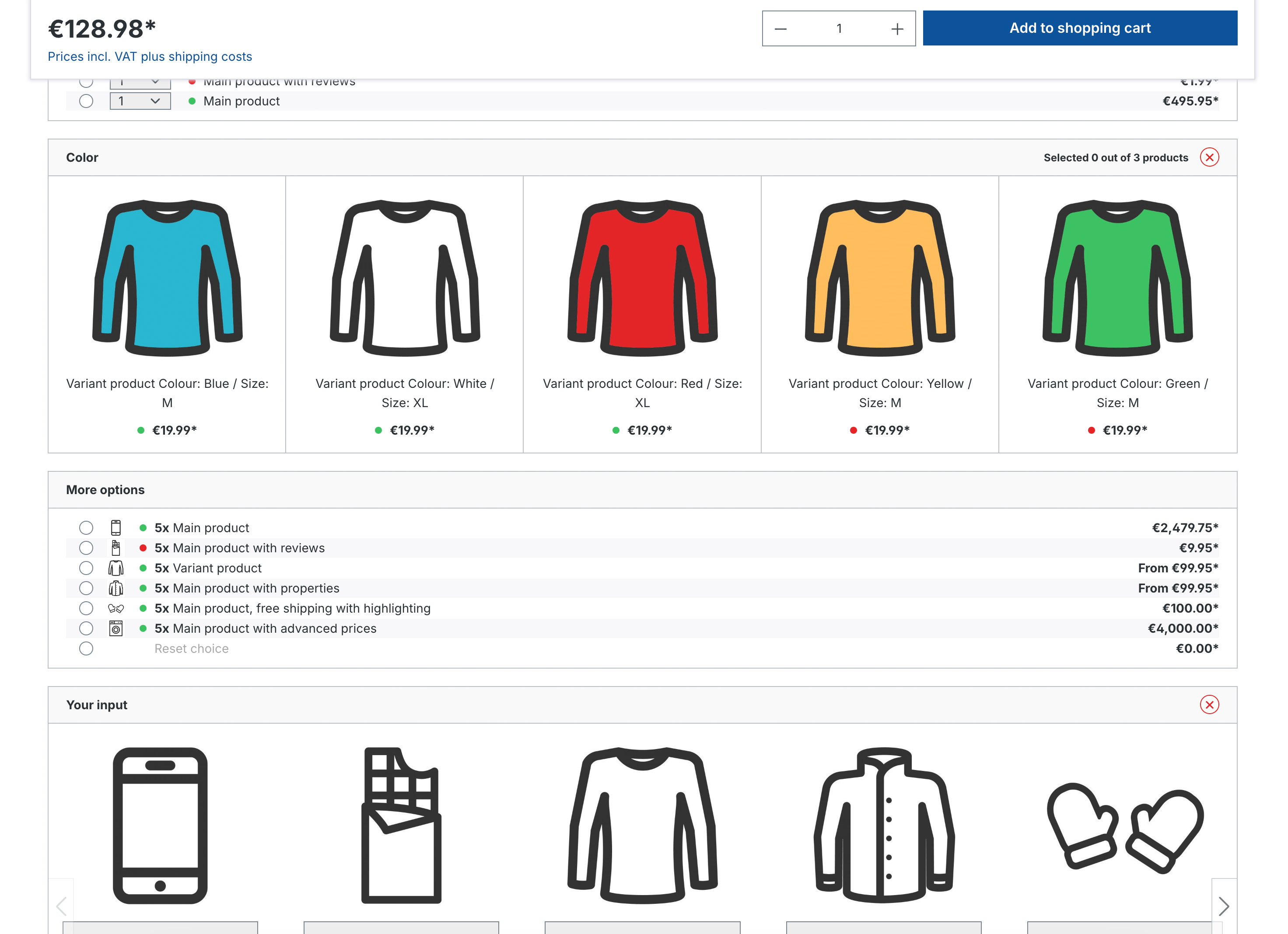Screen dimensions: 1288x934
Task: Select the 5x Variant product radio button
Action: point(86,568)
